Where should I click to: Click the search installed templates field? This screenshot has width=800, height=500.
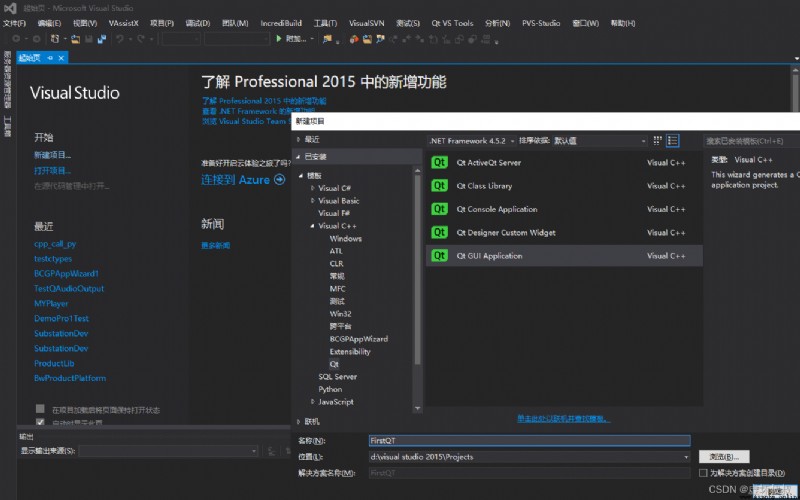[x=751, y=141]
